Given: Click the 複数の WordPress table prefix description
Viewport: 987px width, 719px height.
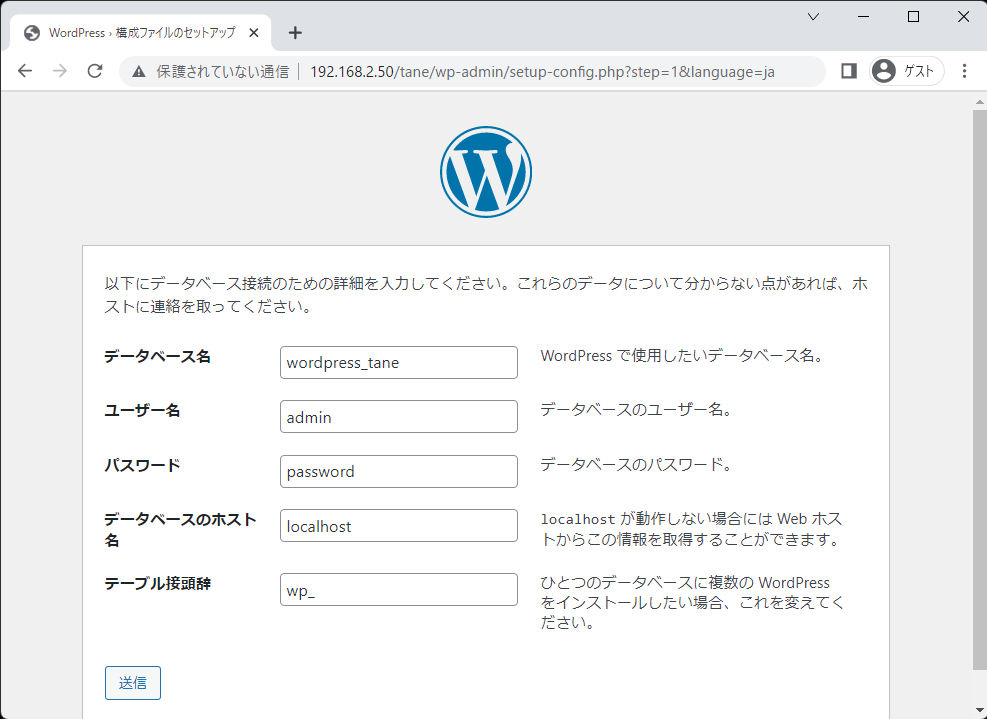Looking at the screenshot, I should pos(692,603).
